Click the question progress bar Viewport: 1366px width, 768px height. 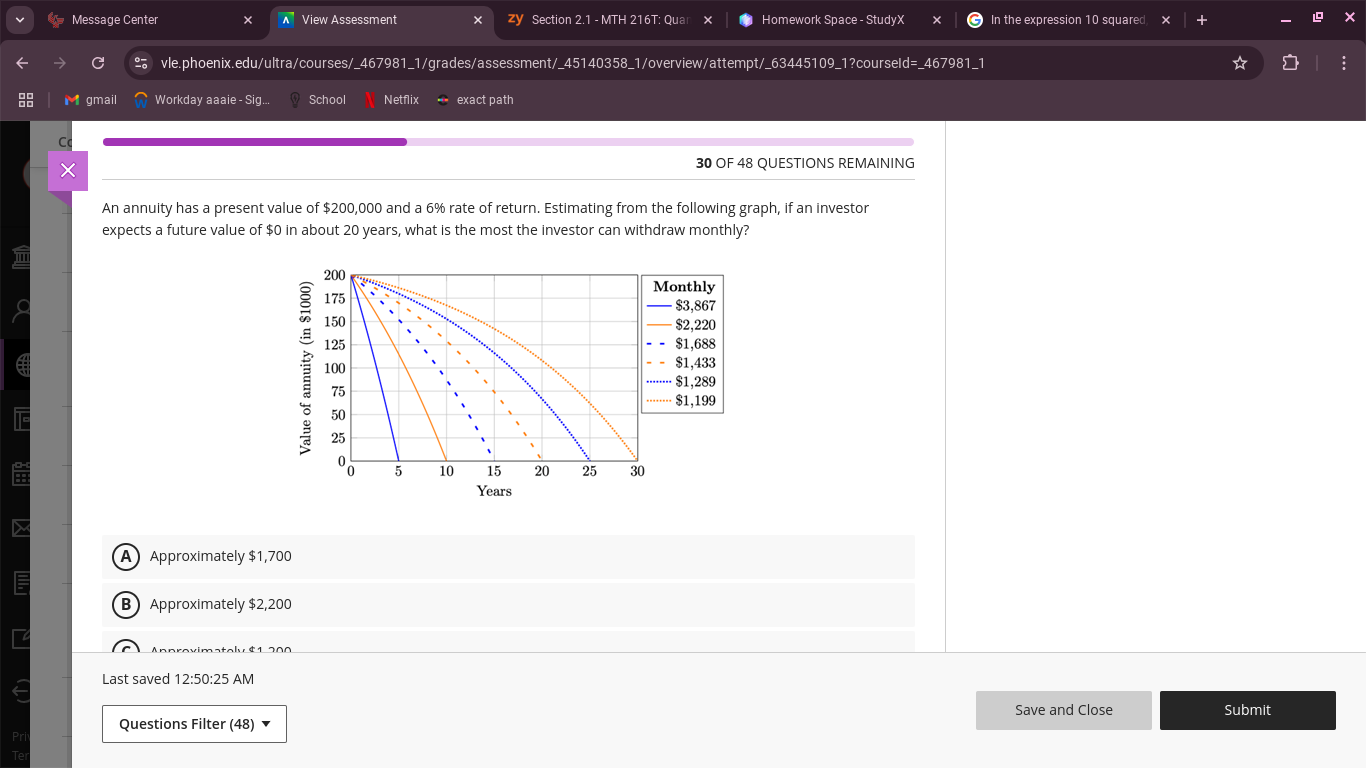pyautogui.click(x=508, y=142)
